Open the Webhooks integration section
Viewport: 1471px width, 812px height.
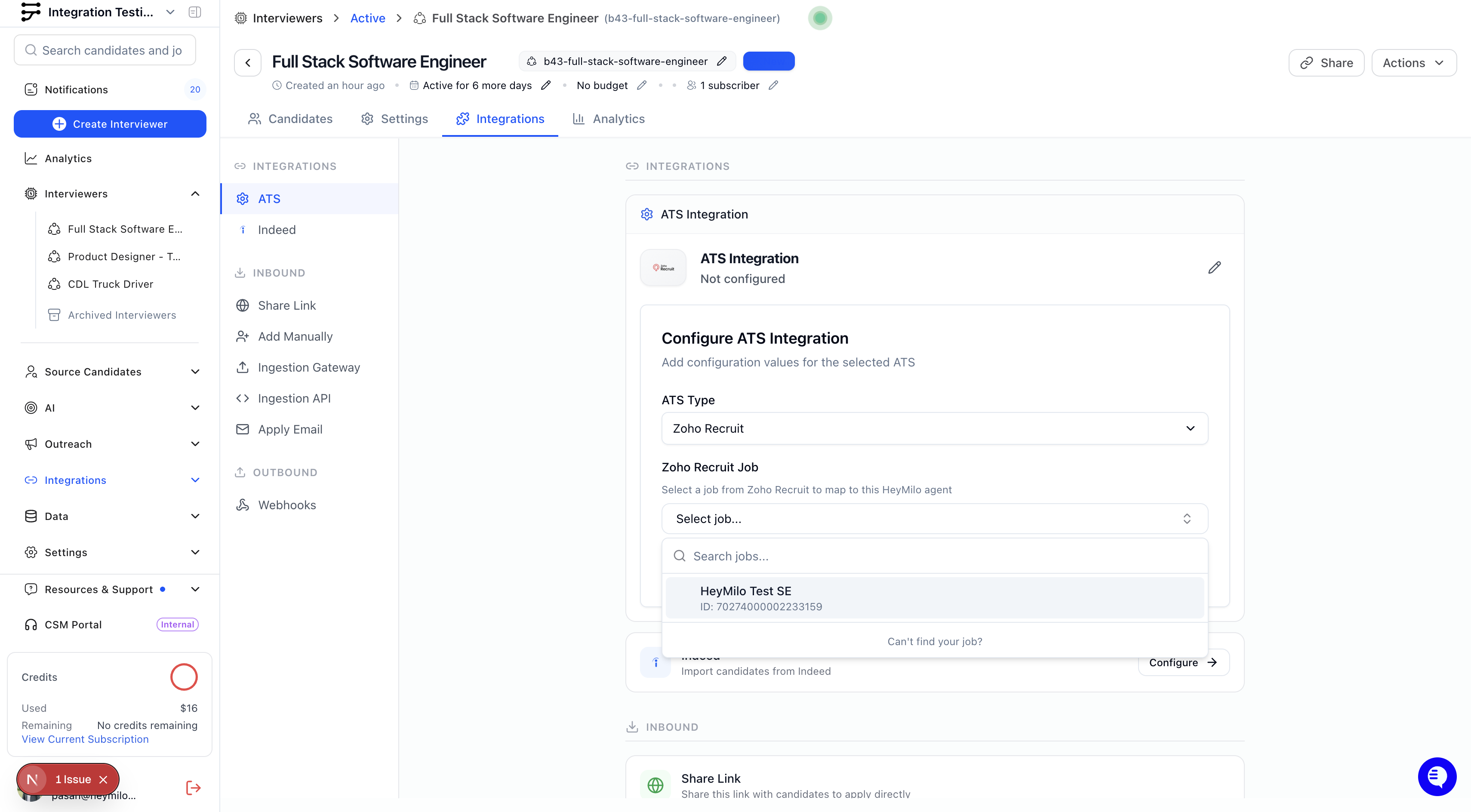286,505
